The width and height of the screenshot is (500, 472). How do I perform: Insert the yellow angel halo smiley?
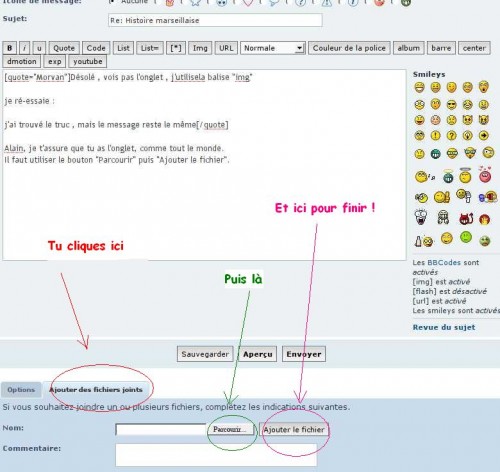(x=465, y=175)
